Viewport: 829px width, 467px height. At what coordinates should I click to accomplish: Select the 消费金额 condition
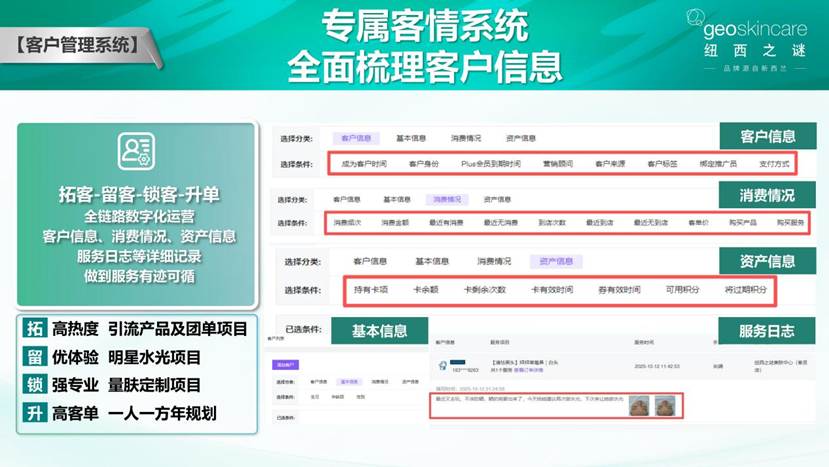(x=395, y=223)
